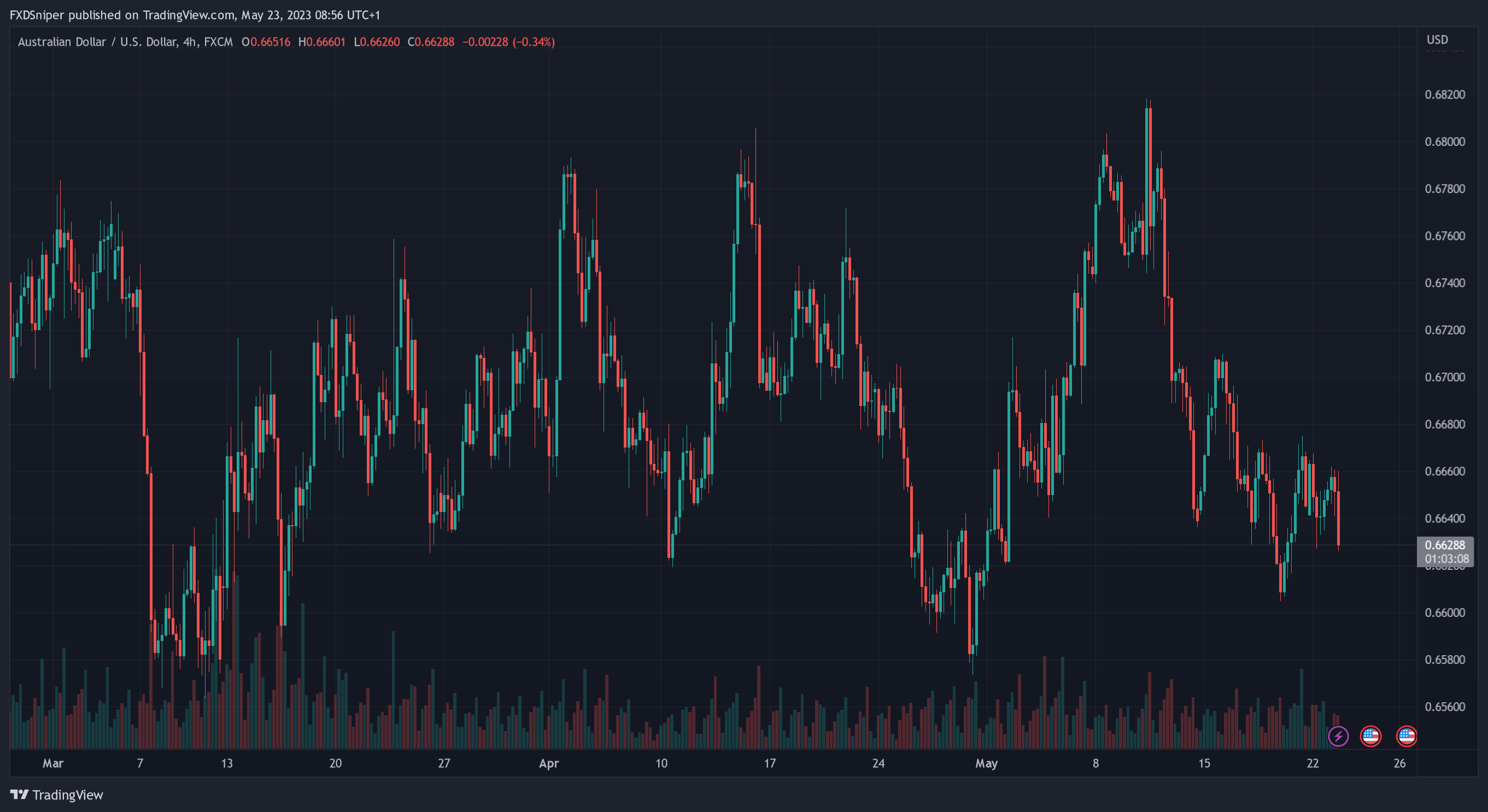1488x812 pixels.
Task: Click the USD currency label on price axis
Action: [x=1437, y=40]
